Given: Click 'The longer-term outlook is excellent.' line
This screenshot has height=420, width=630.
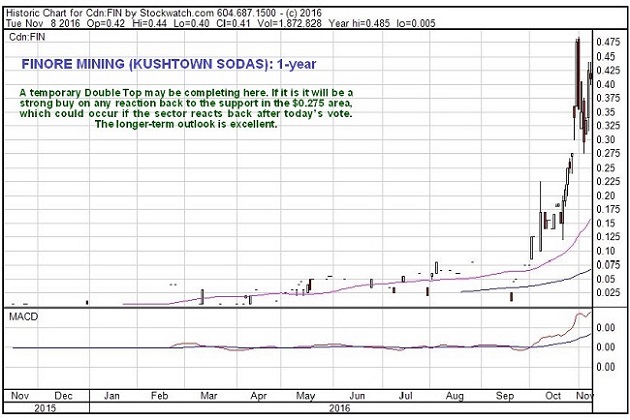Looking at the screenshot, I should click(186, 124).
